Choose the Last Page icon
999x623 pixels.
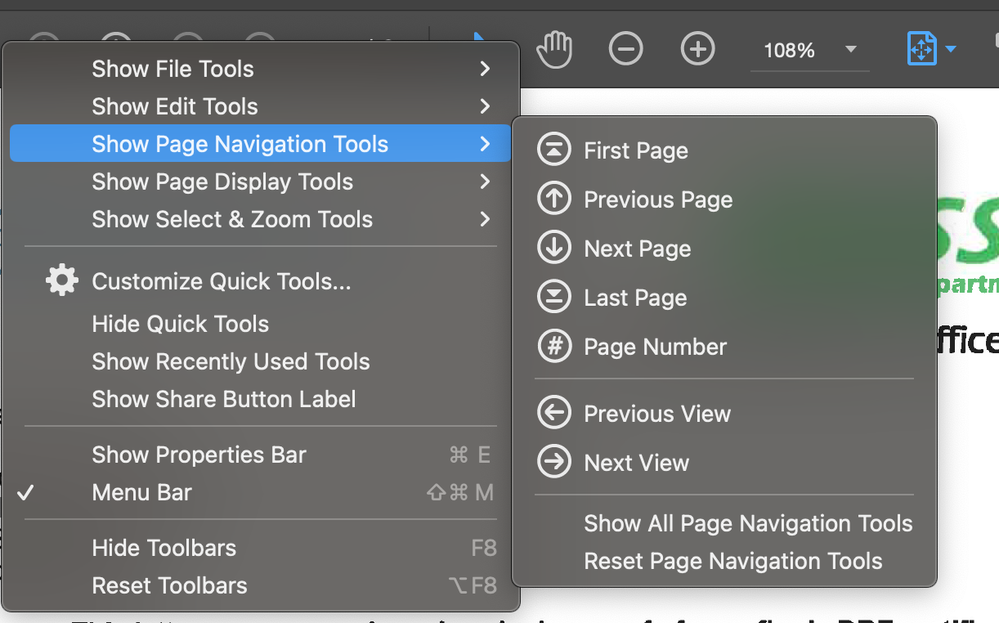click(553, 297)
